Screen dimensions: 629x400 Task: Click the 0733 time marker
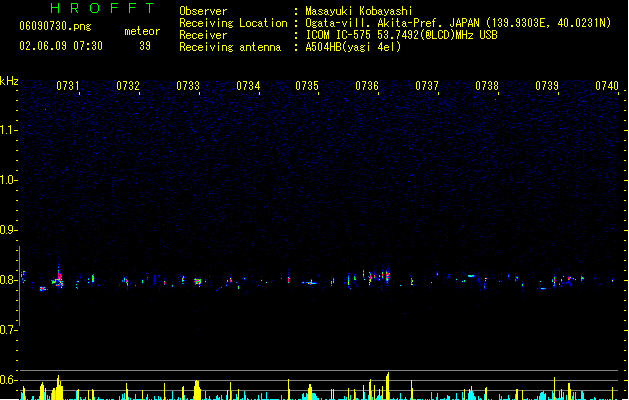coord(188,86)
